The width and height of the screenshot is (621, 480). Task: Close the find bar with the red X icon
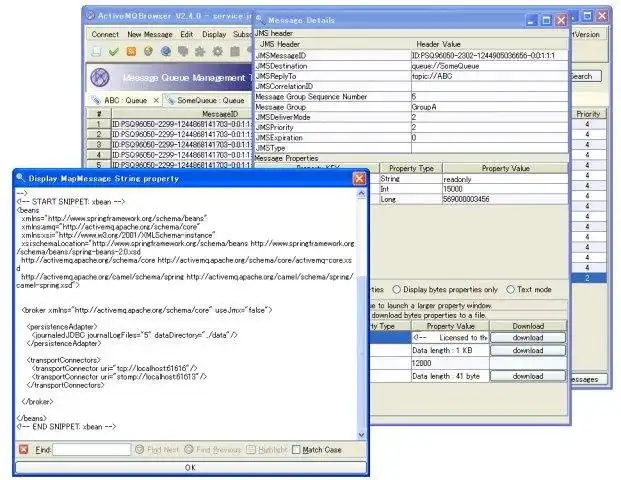pyautogui.click(x=24, y=449)
